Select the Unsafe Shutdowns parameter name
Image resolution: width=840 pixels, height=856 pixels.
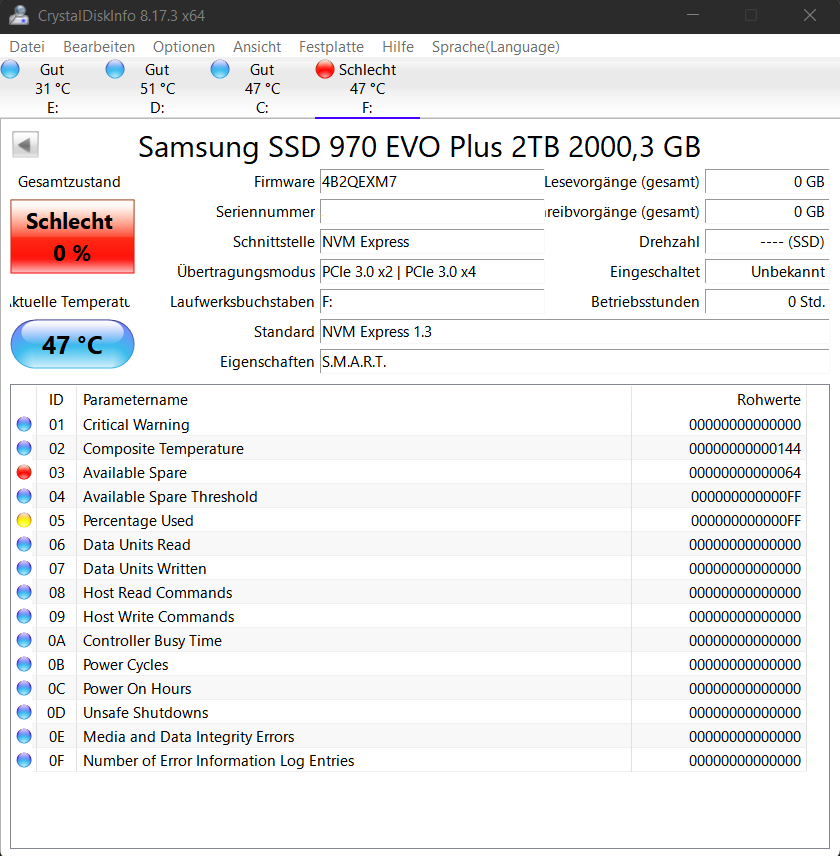(x=145, y=713)
